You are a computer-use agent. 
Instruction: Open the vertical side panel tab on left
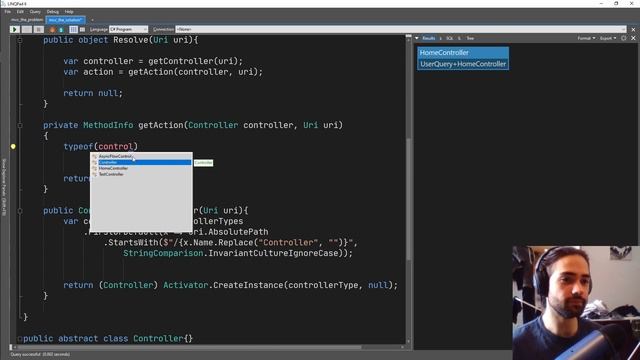click(x=4, y=187)
